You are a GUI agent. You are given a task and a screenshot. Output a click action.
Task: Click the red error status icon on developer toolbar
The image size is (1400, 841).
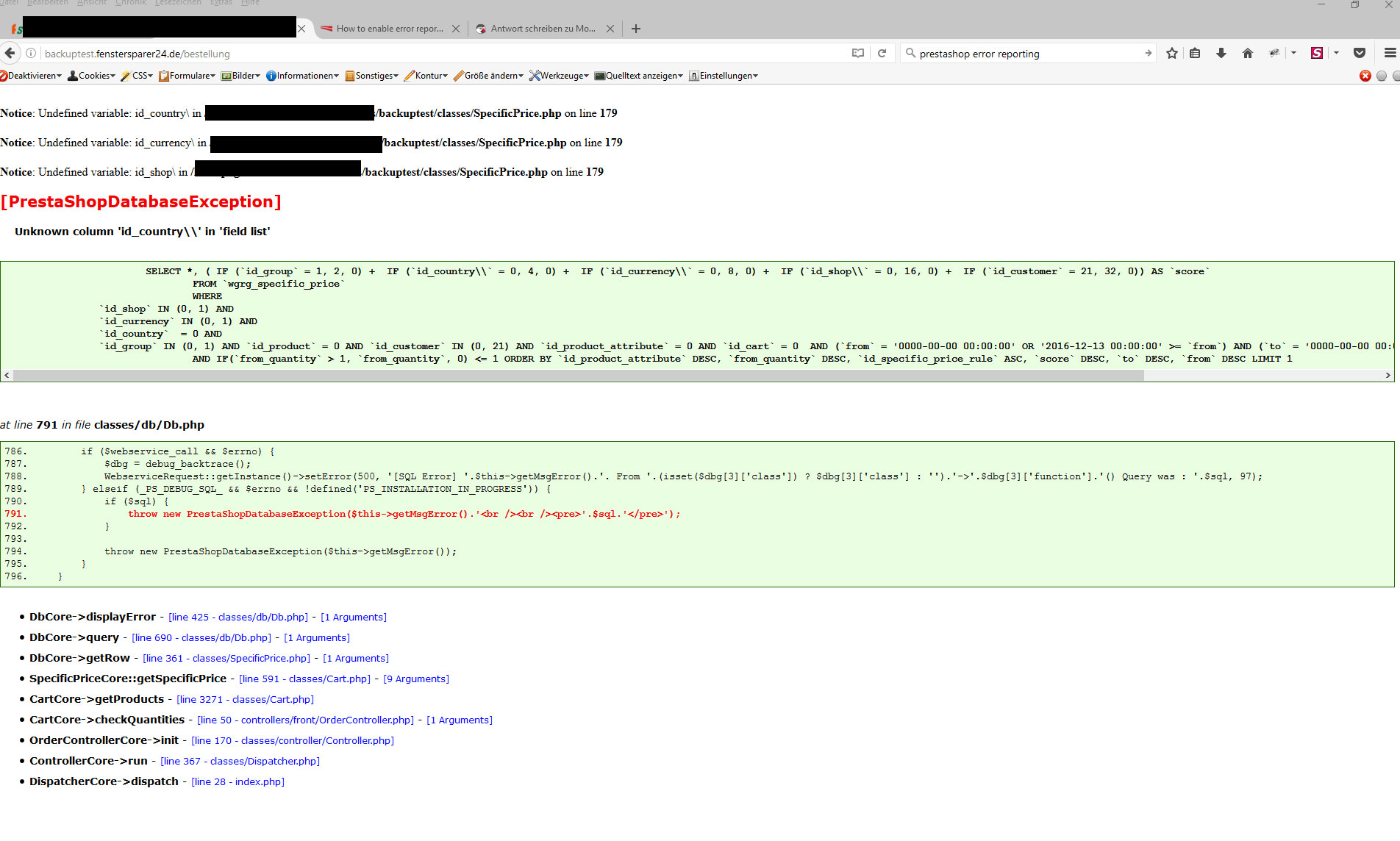(x=1365, y=76)
